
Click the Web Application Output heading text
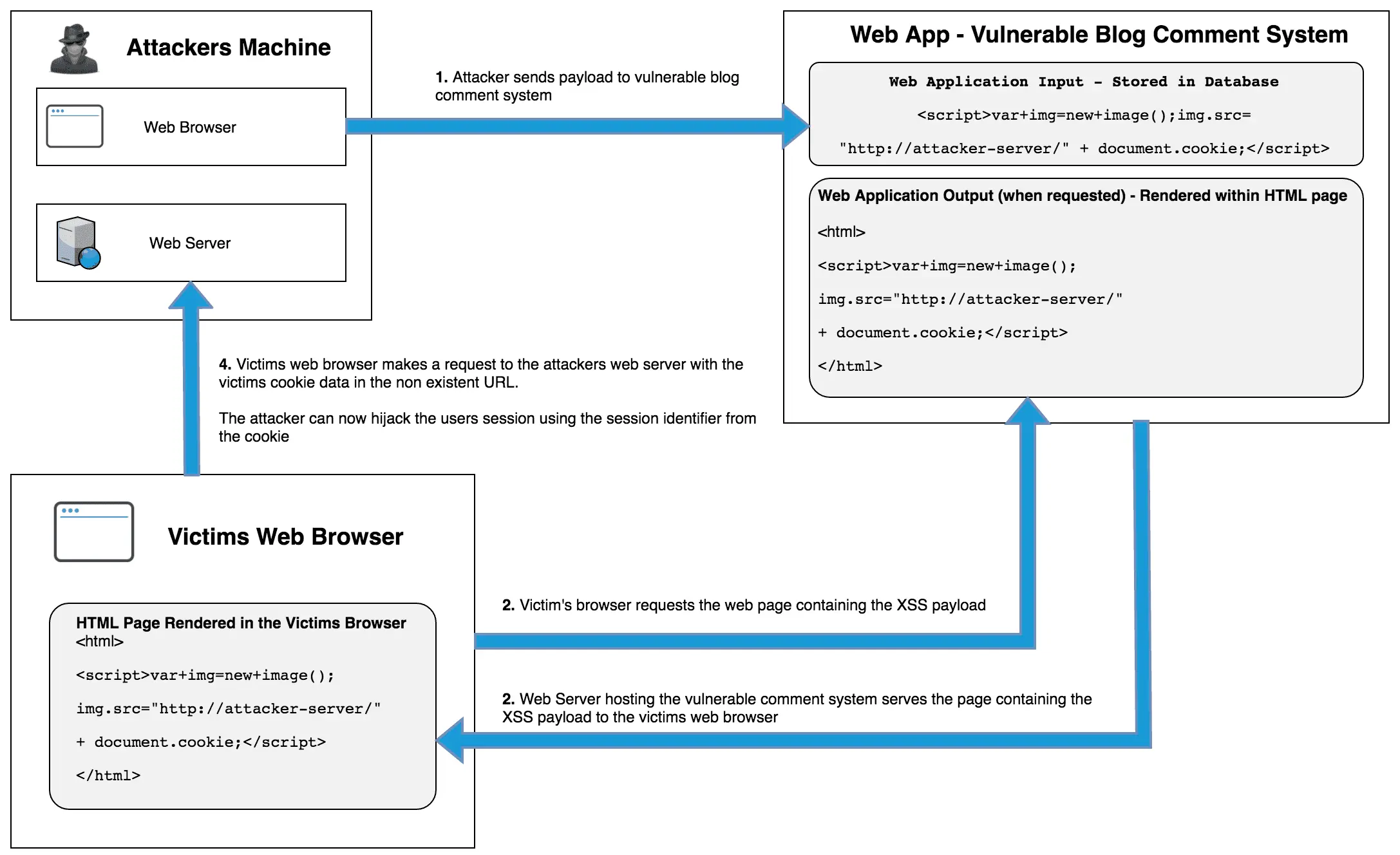1082,196
